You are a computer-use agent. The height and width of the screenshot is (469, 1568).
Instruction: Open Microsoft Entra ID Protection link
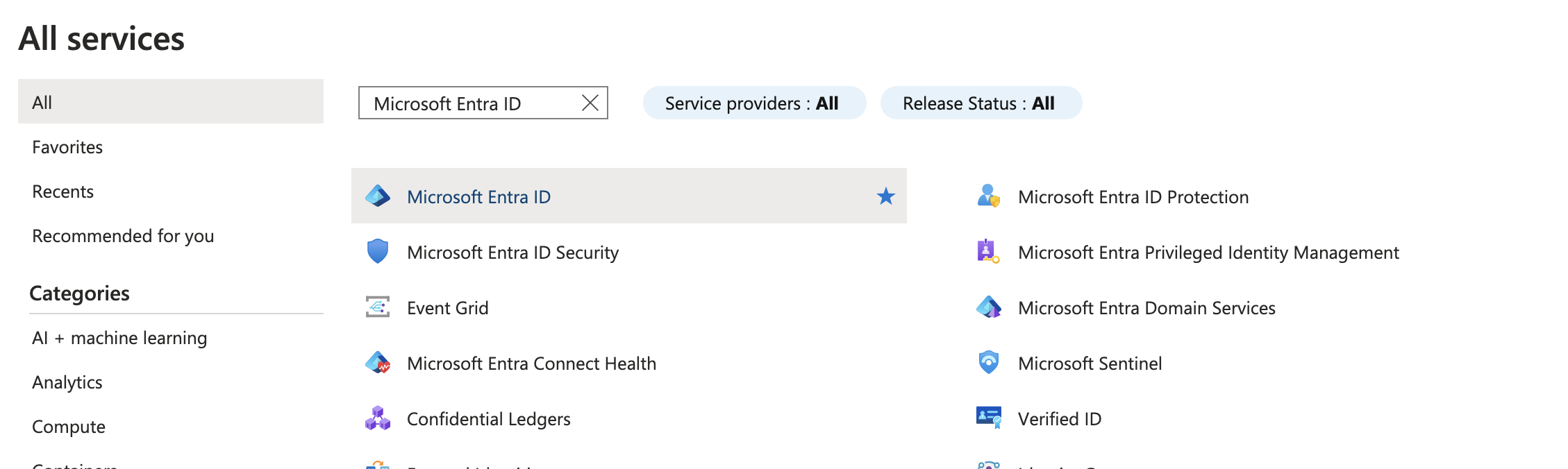pos(1133,197)
